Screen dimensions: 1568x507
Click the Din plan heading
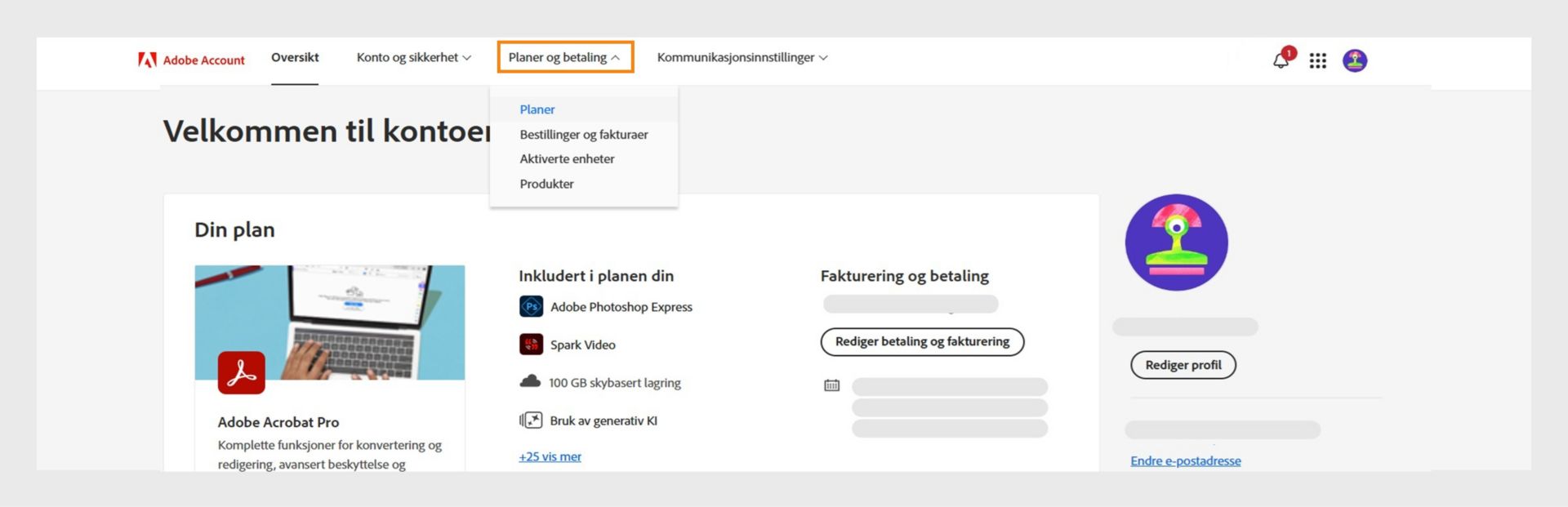point(234,230)
